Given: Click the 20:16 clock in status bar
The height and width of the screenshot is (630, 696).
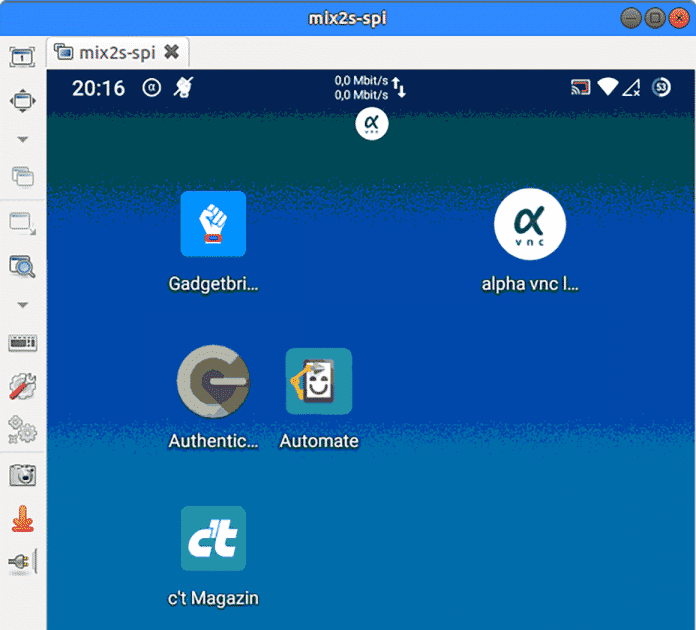Looking at the screenshot, I should [x=99, y=88].
